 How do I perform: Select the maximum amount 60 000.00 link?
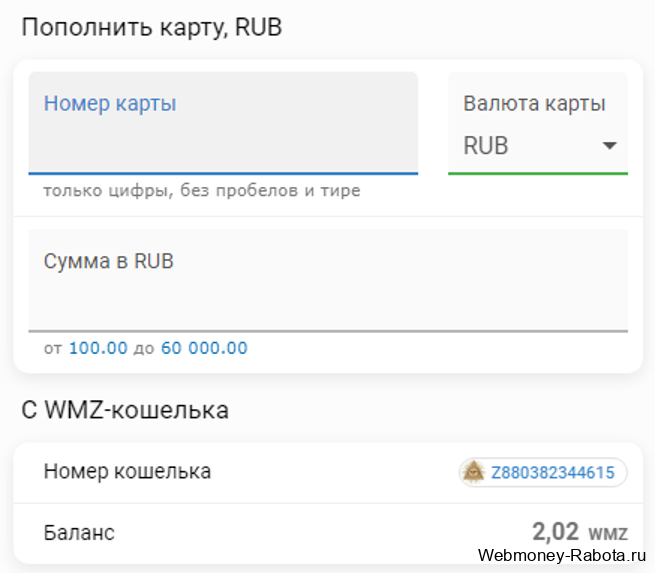pos(204,348)
